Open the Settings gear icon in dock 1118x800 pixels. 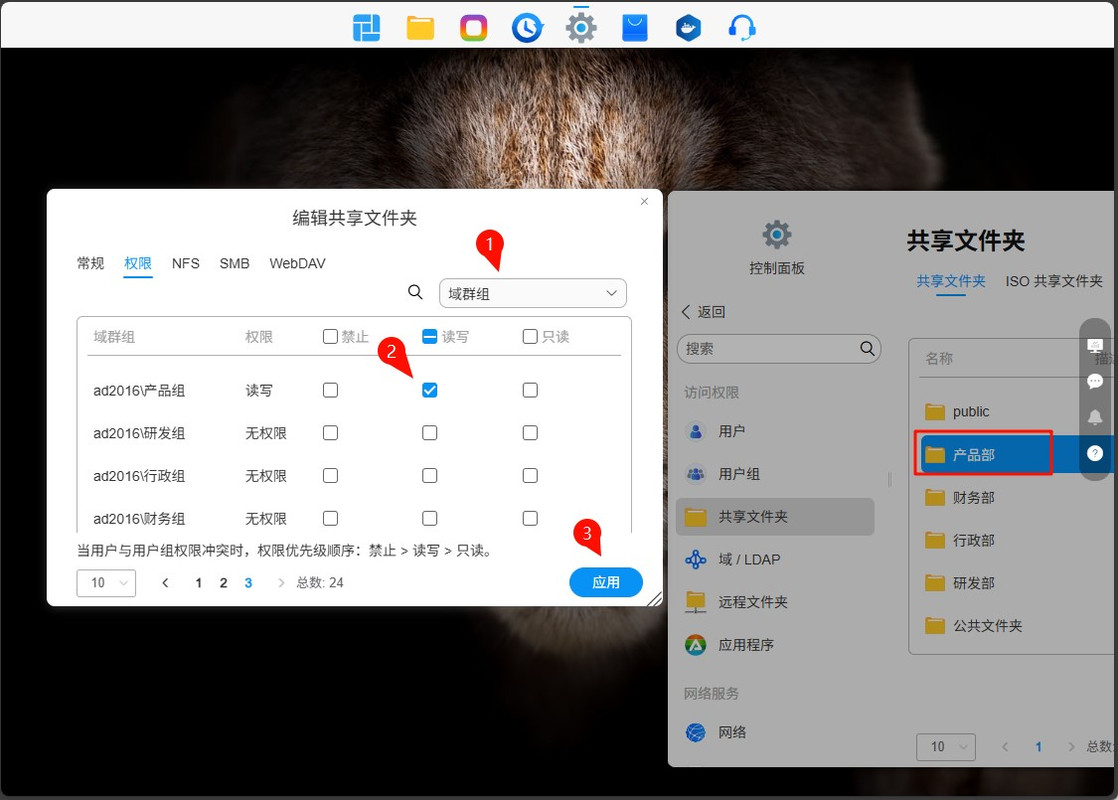click(x=581, y=28)
